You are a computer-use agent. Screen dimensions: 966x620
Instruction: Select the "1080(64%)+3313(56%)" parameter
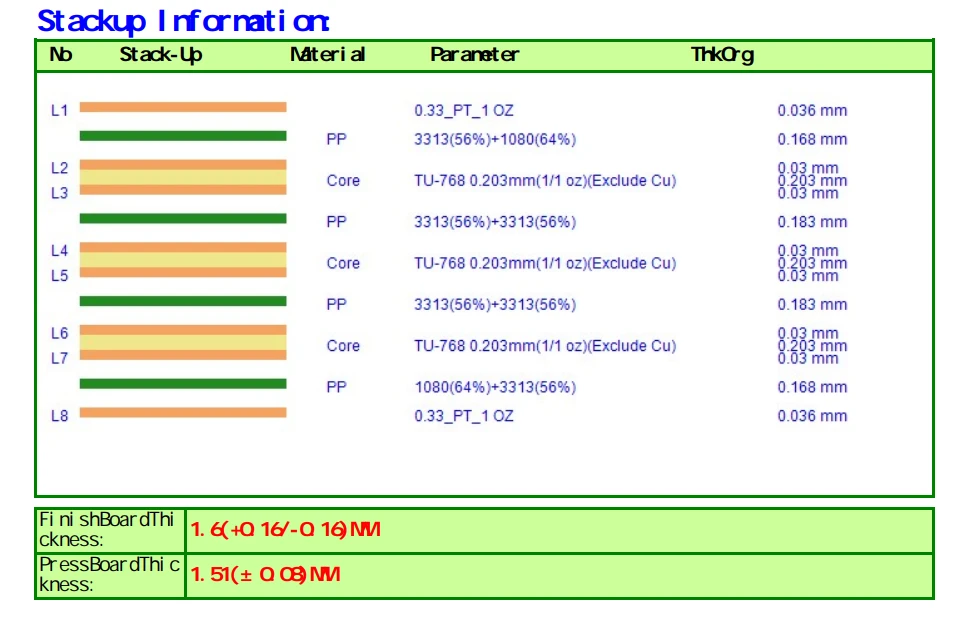tap(495, 387)
